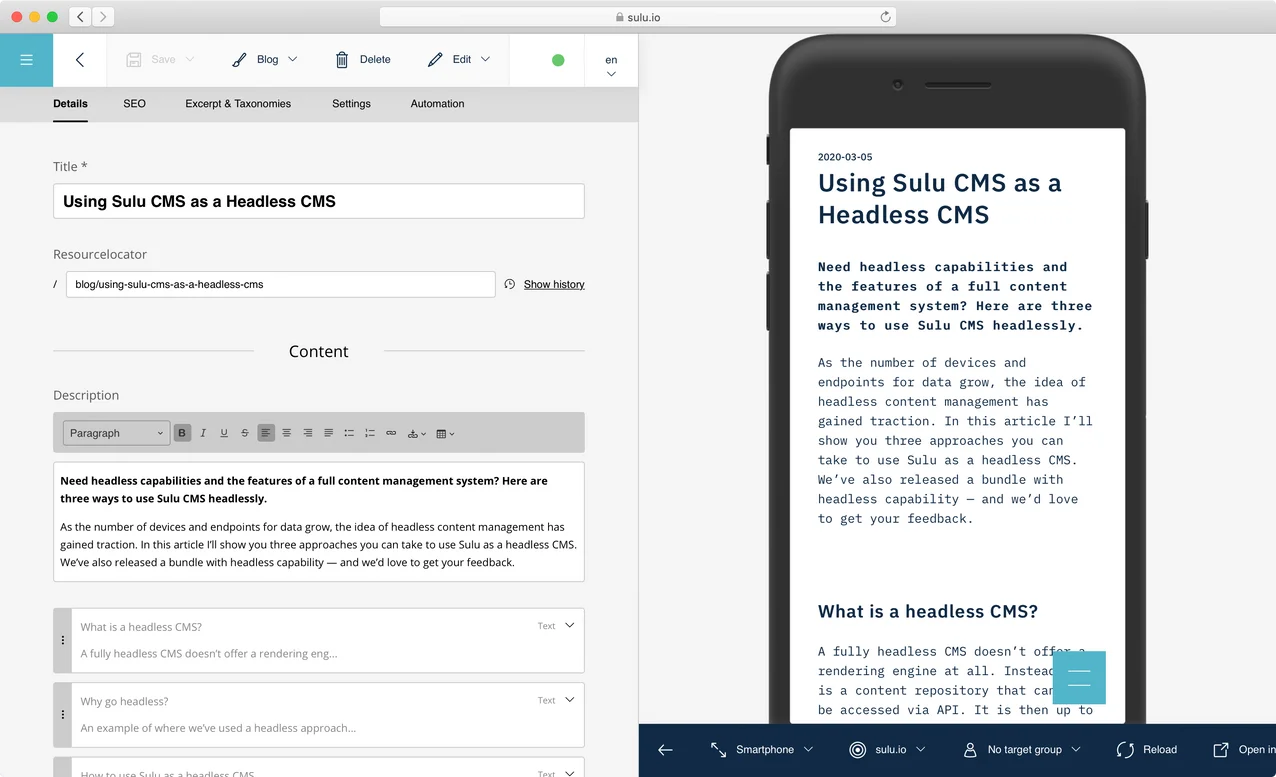The image size is (1276, 777).
Task: Click the Show history link
Action: pyautogui.click(x=553, y=284)
